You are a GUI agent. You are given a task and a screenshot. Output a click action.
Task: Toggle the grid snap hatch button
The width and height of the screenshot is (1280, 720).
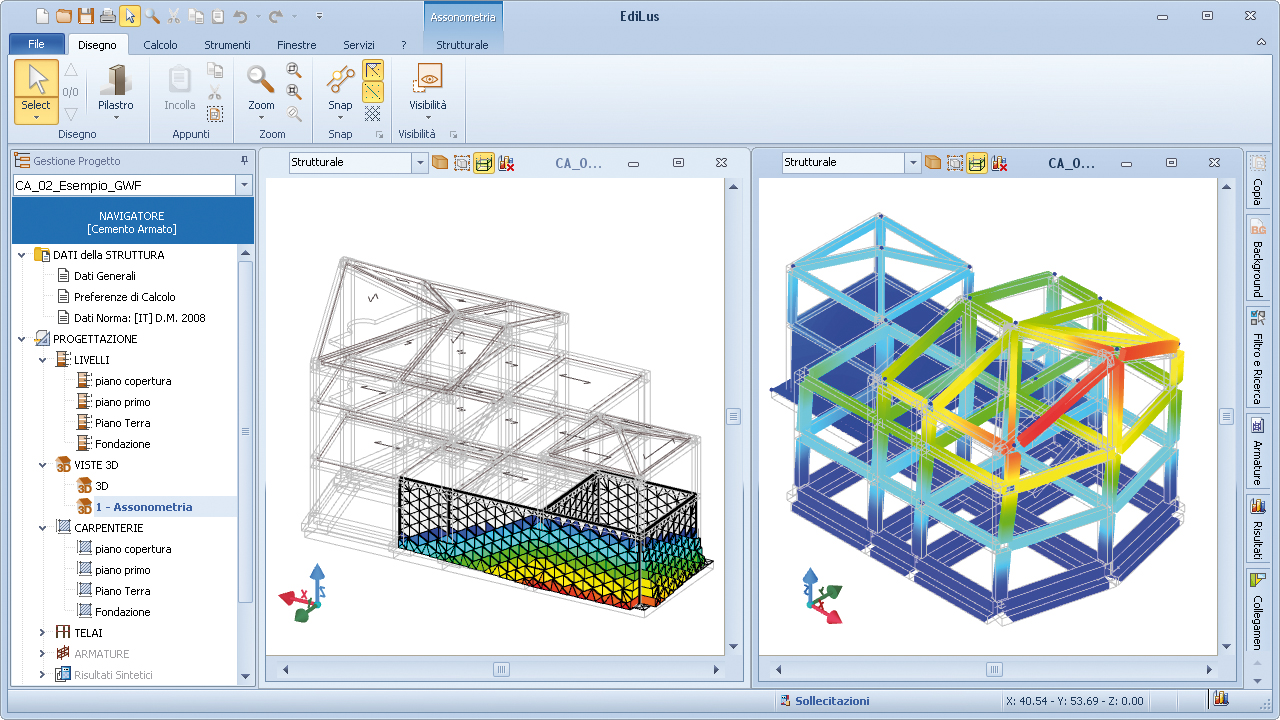[x=372, y=114]
